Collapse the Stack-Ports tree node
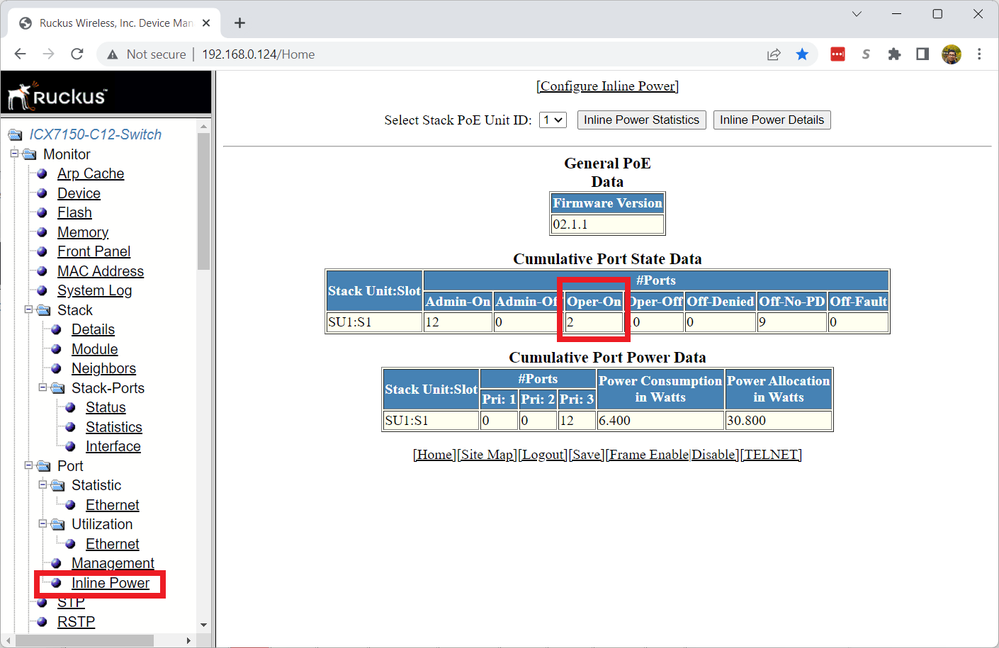Viewport: 999px width, 648px height. pyautogui.click(x=43, y=388)
